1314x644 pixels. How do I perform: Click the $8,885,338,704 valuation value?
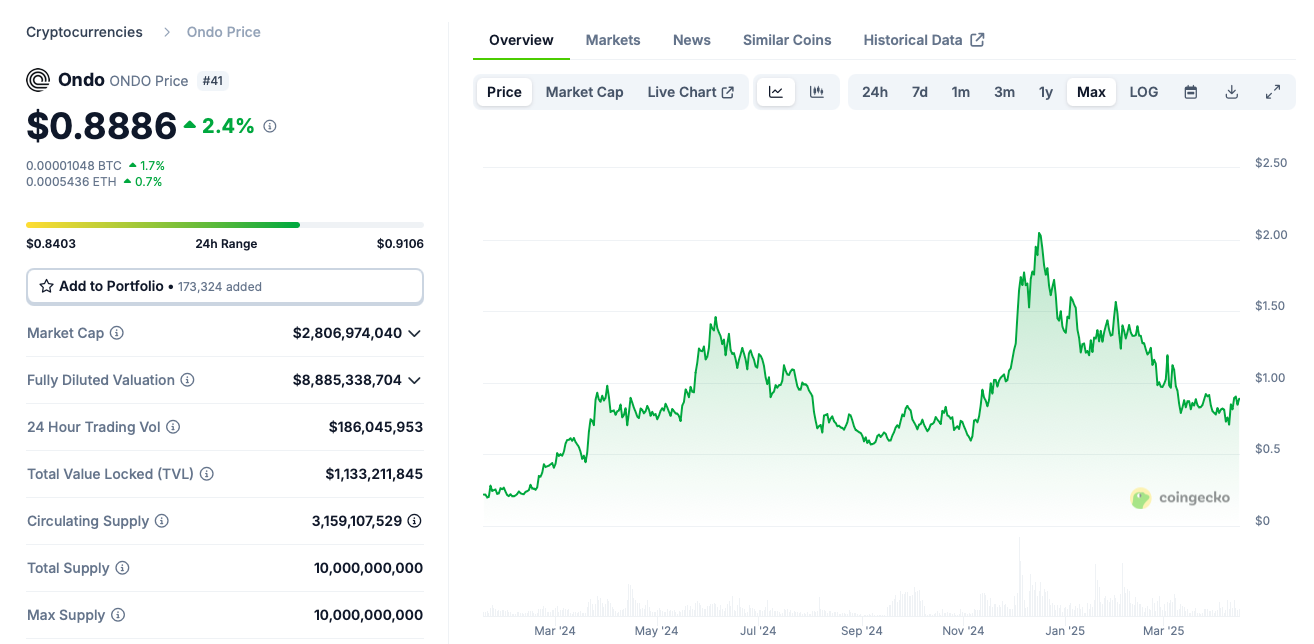click(347, 380)
